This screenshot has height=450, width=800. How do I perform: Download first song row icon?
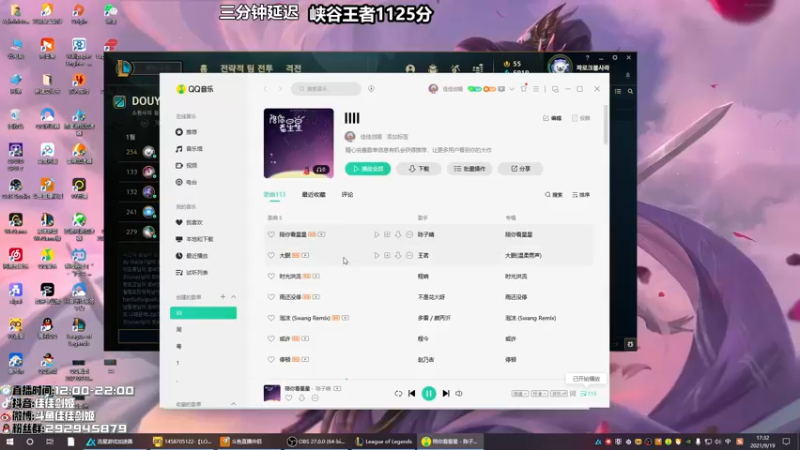pyautogui.click(x=398, y=235)
